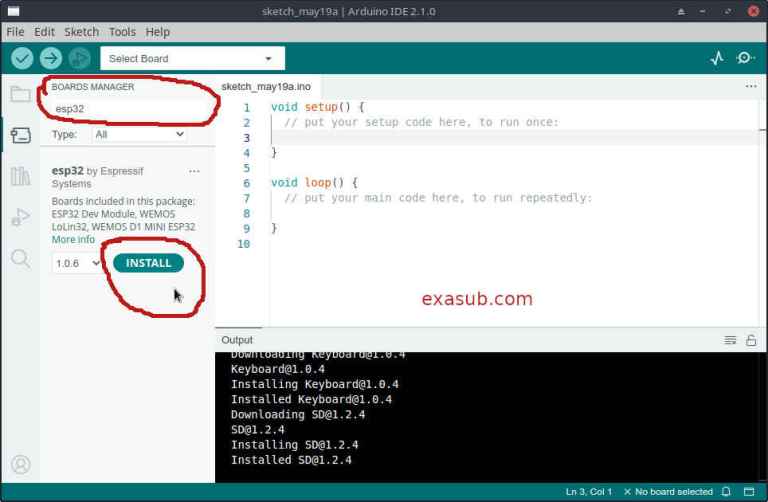Toggle the Boards Manager sidebar icon

tap(21, 135)
